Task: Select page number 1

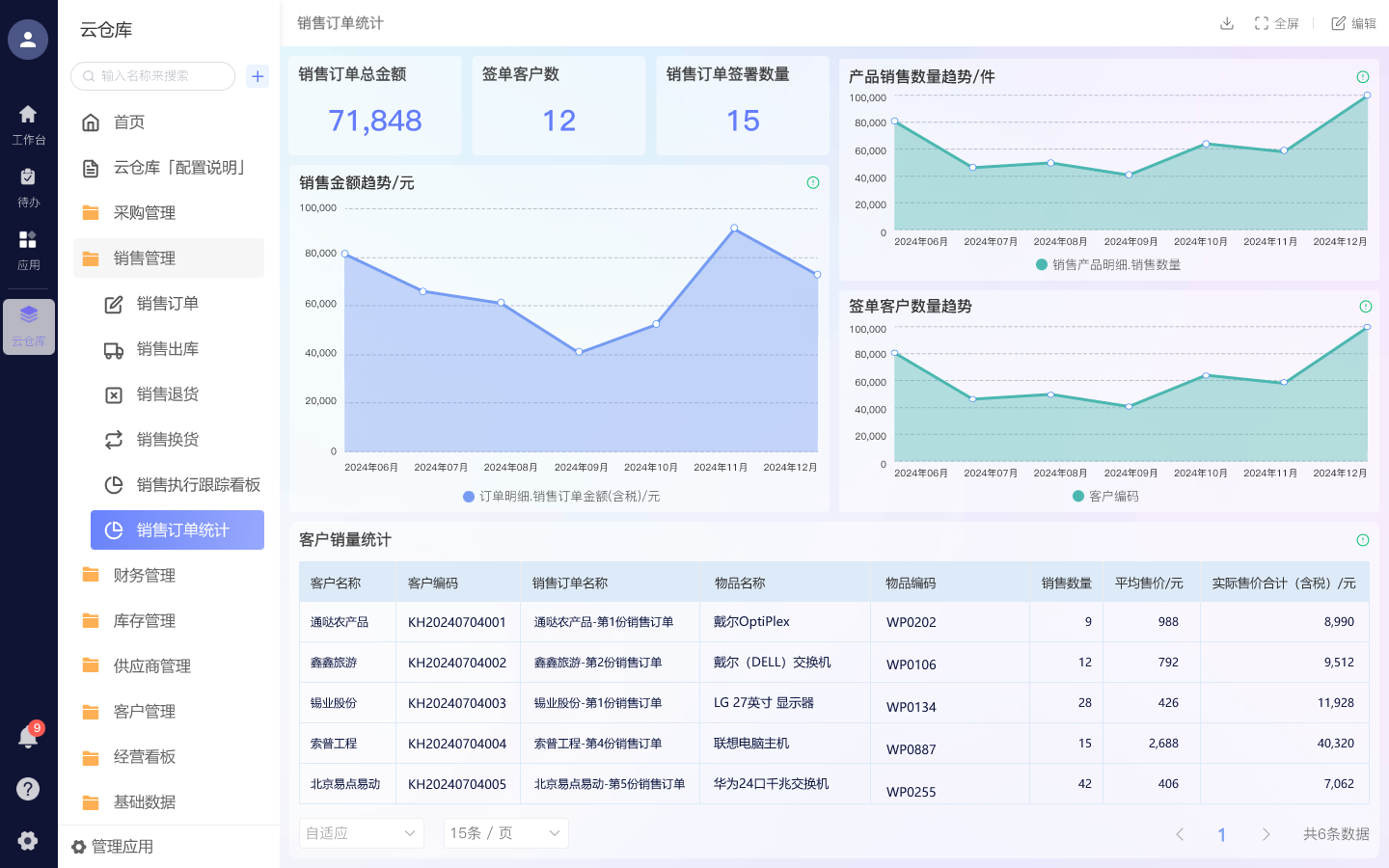Action: (1222, 834)
